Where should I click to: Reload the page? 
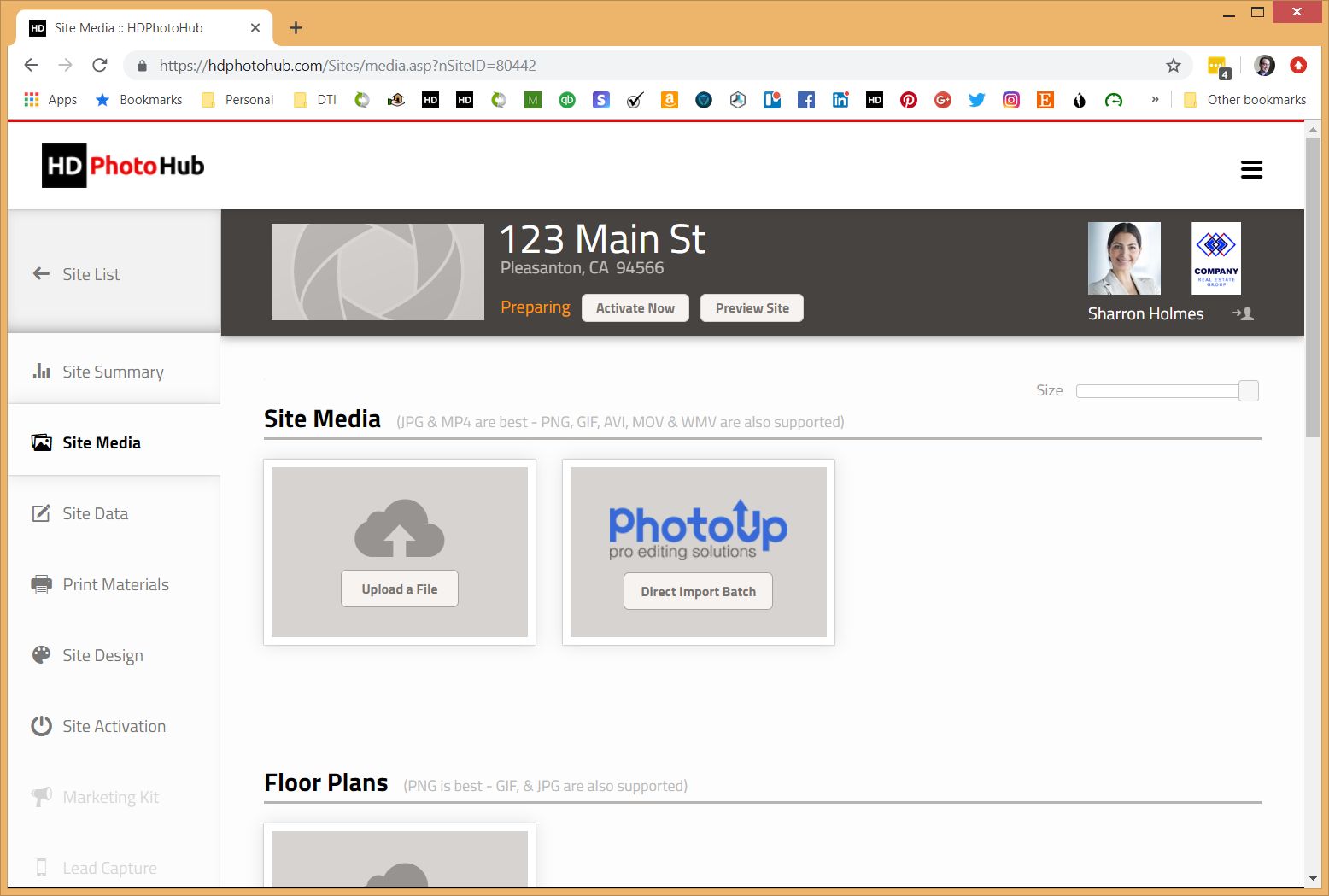click(x=100, y=65)
